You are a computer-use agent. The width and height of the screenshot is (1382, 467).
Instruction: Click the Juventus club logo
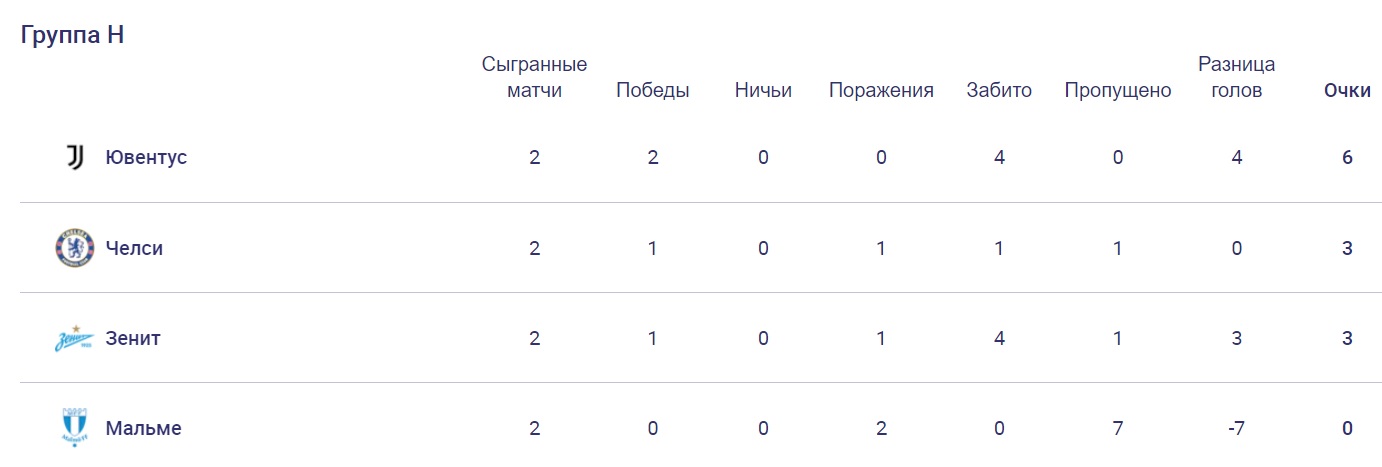click(x=74, y=157)
